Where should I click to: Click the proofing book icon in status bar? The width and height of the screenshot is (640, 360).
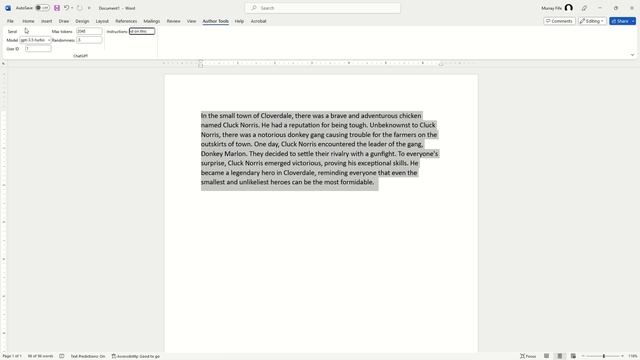pyautogui.click(x=62, y=356)
